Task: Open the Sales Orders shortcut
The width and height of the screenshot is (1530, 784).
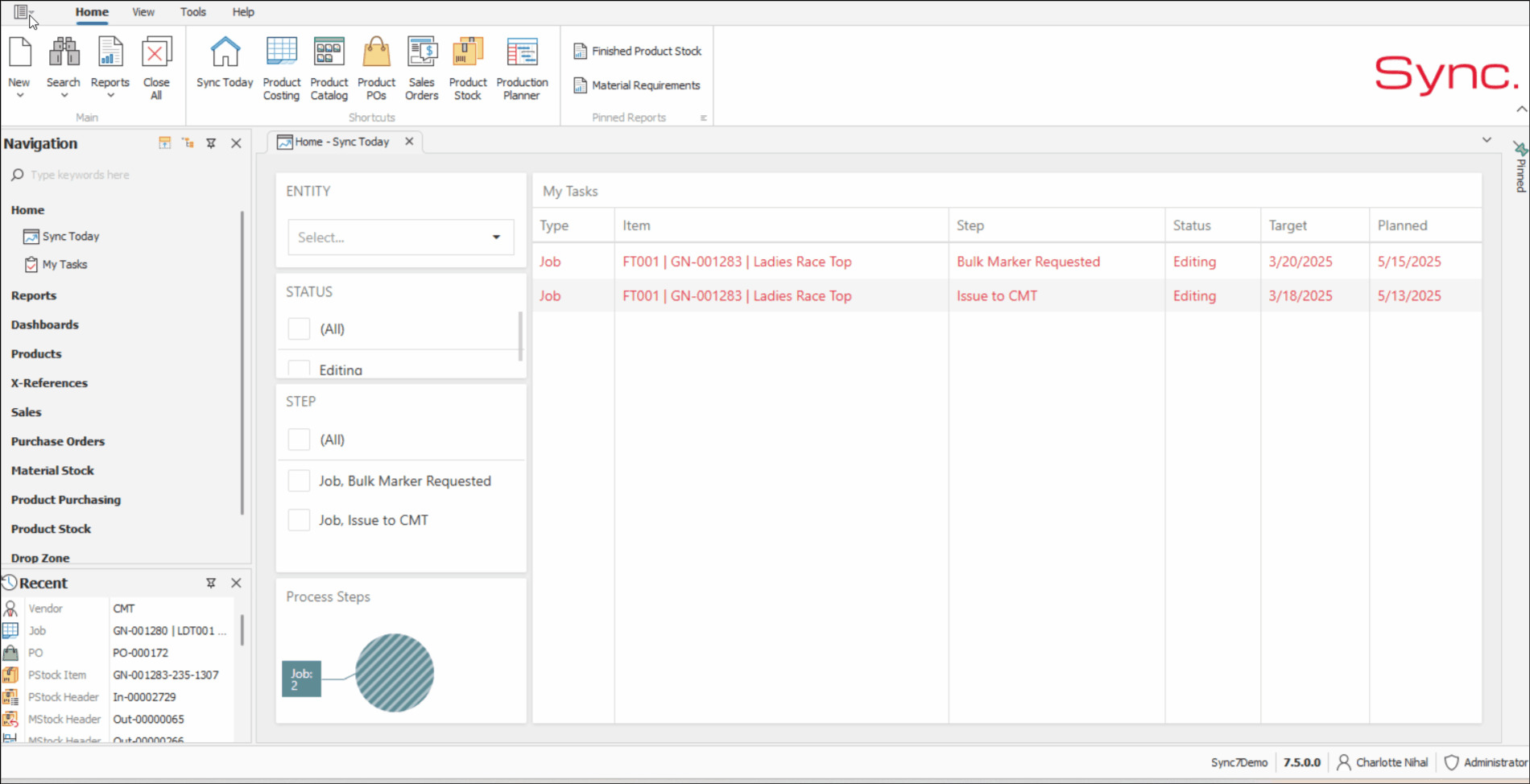Action: (422, 68)
